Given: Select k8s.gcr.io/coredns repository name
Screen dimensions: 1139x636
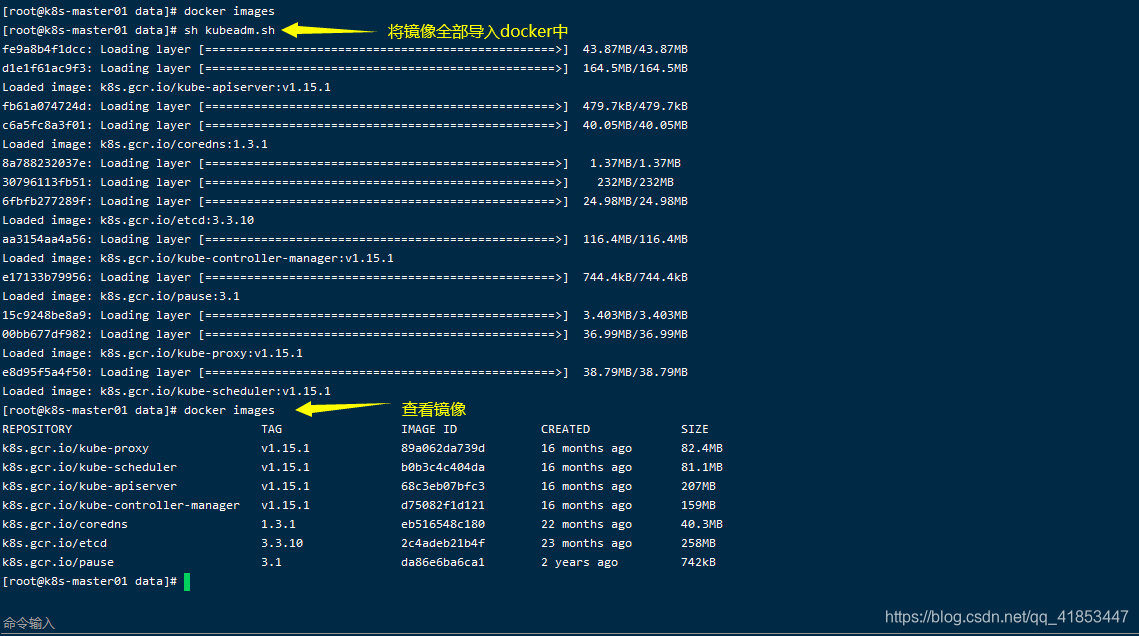Looking at the screenshot, I should [65, 524].
